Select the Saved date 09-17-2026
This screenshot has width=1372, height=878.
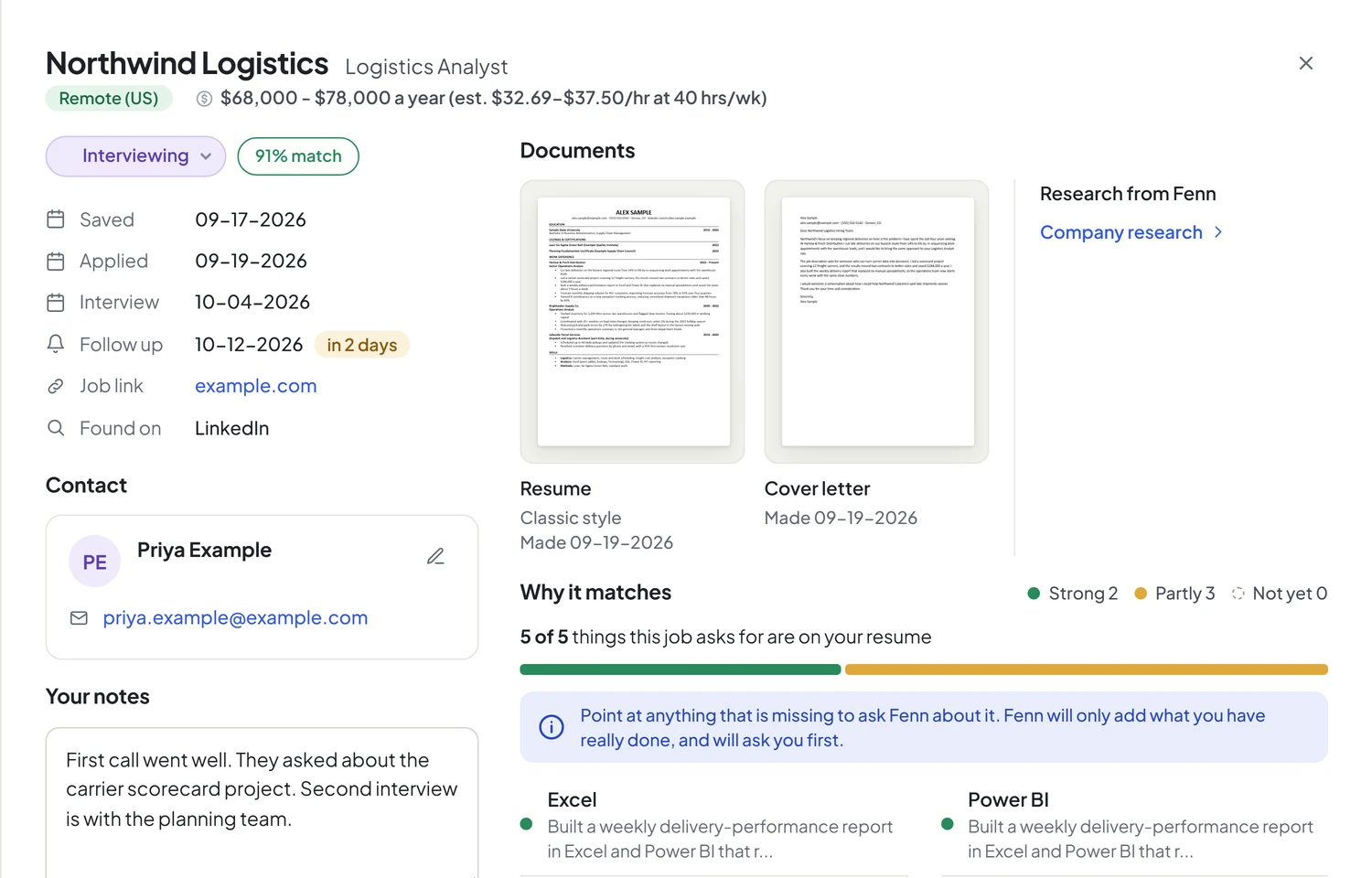tap(251, 219)
